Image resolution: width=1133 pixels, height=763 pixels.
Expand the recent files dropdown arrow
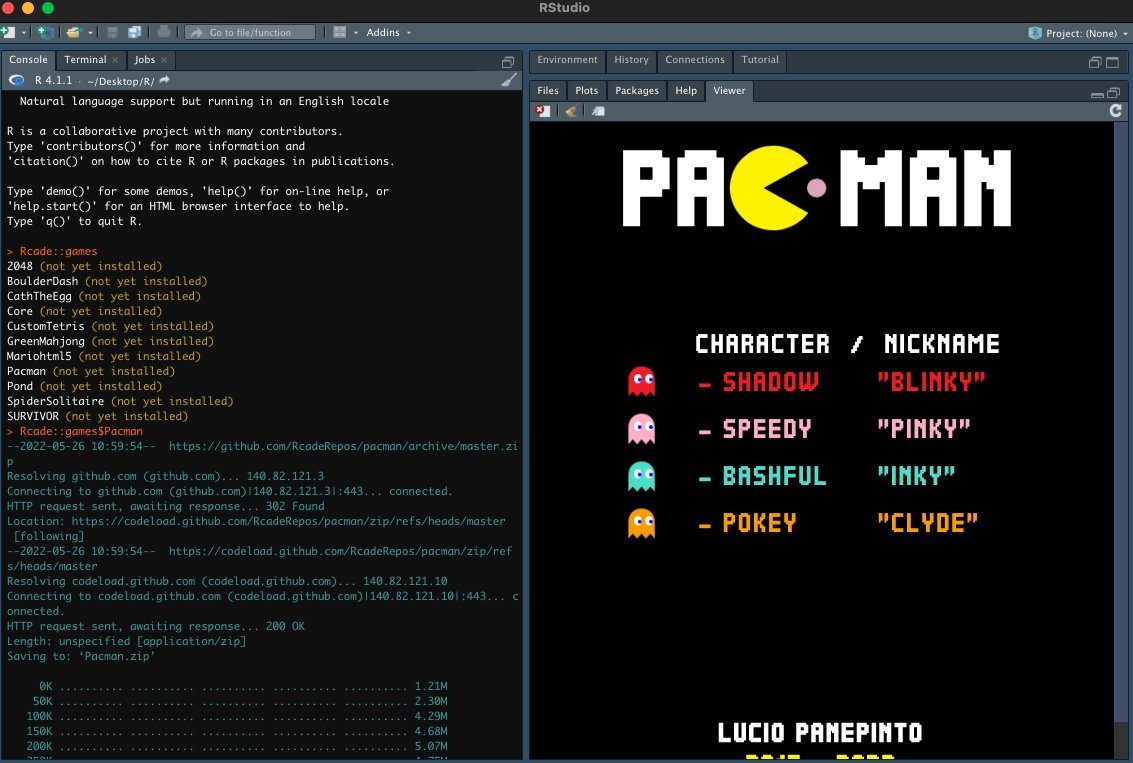(90, 33)
